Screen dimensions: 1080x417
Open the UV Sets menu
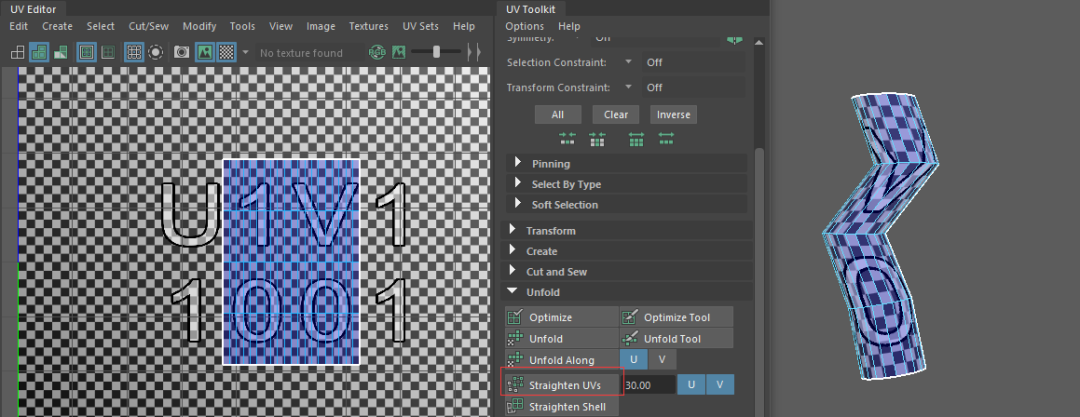click(x=420, y=26)
